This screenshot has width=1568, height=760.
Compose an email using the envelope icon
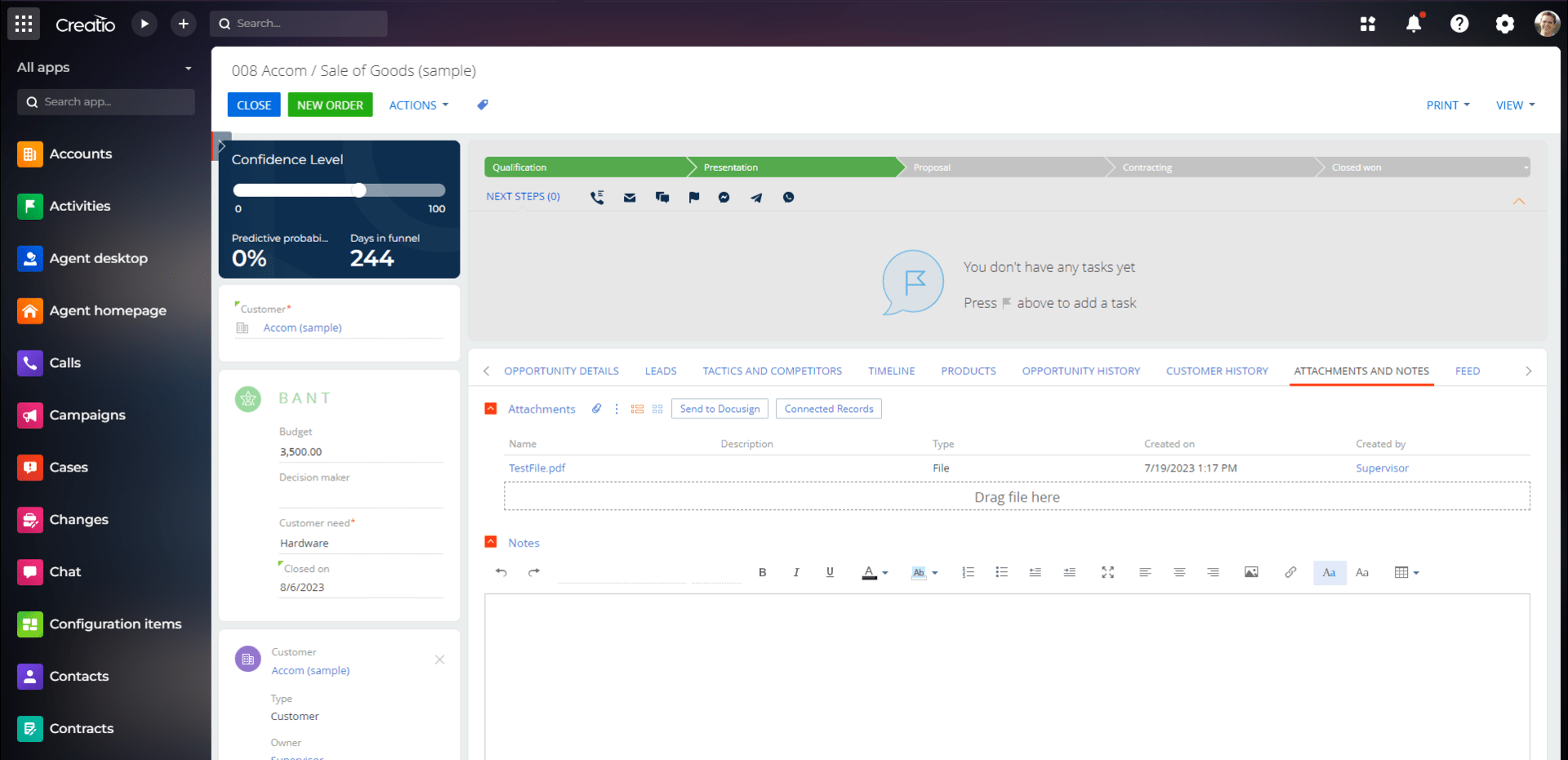[x=629, y=197]
